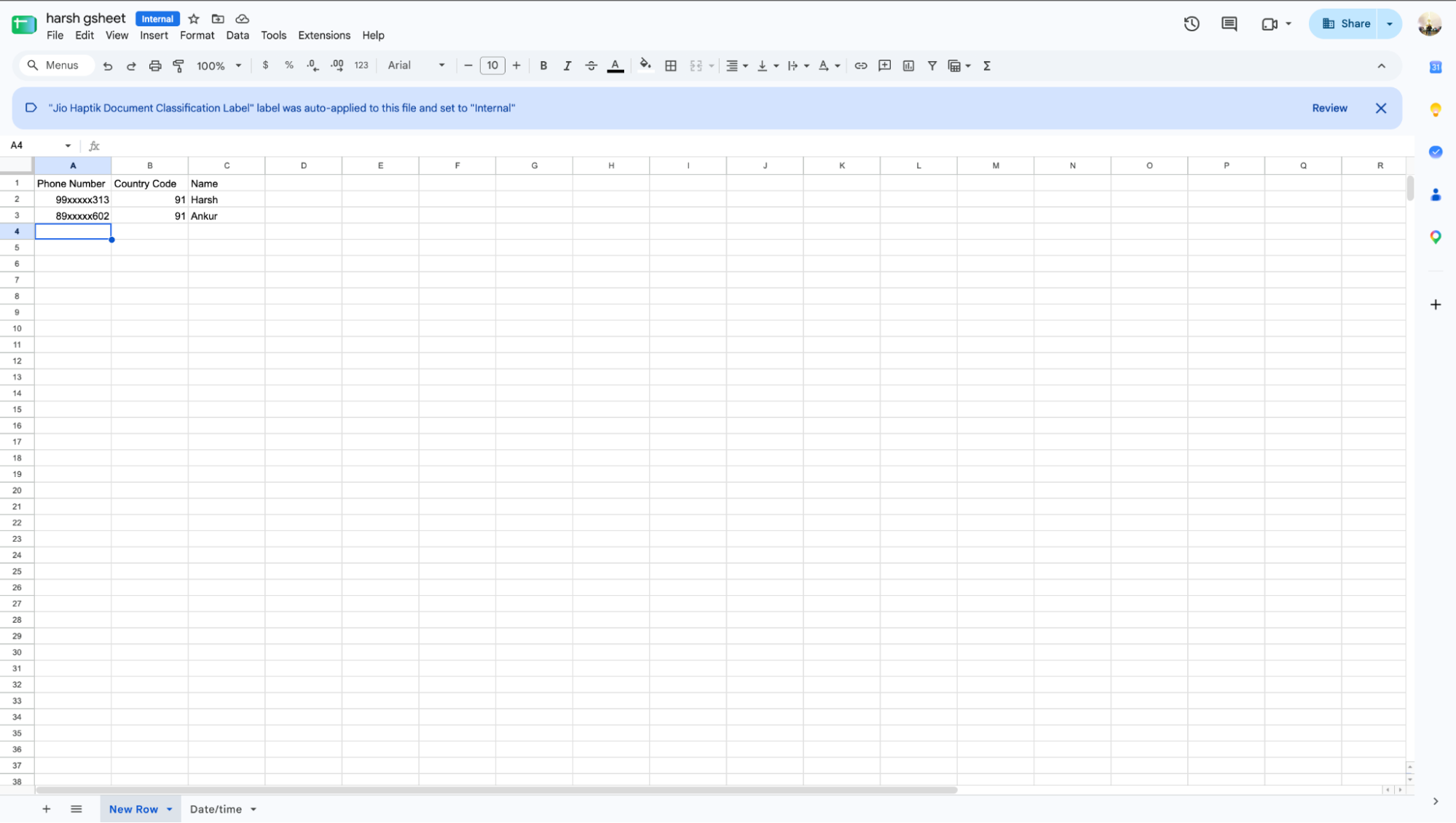Open version history clock icon
Screen dimensions: 1456x823
[x=1192, y=24]
